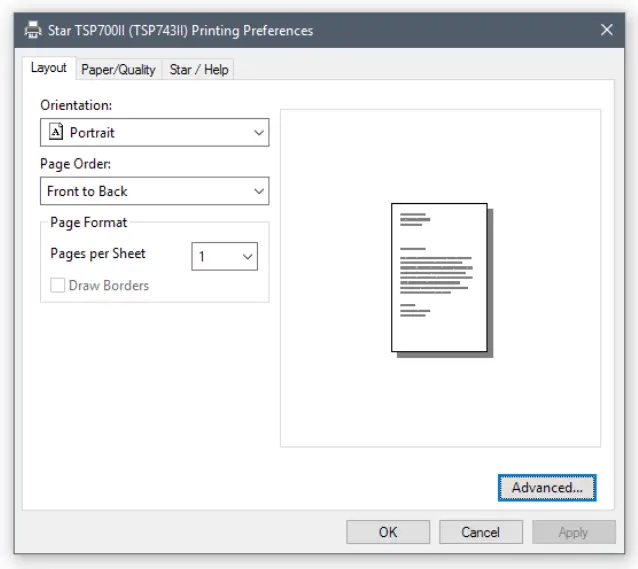Click the page layout preview thumbnail

coord(442,280)
